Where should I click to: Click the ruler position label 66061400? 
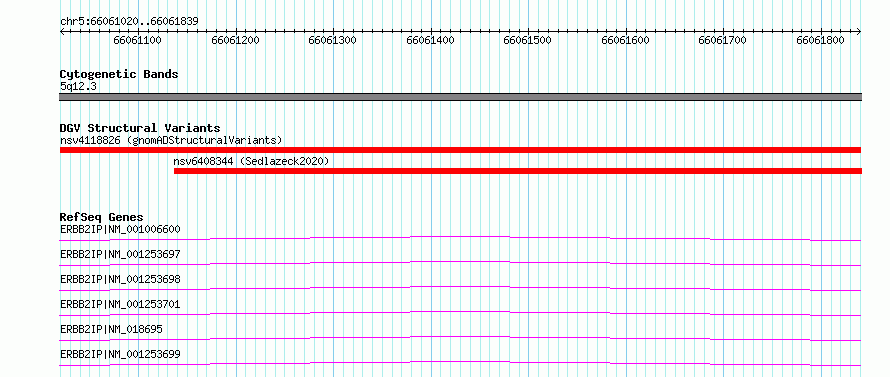pos(430,41)
